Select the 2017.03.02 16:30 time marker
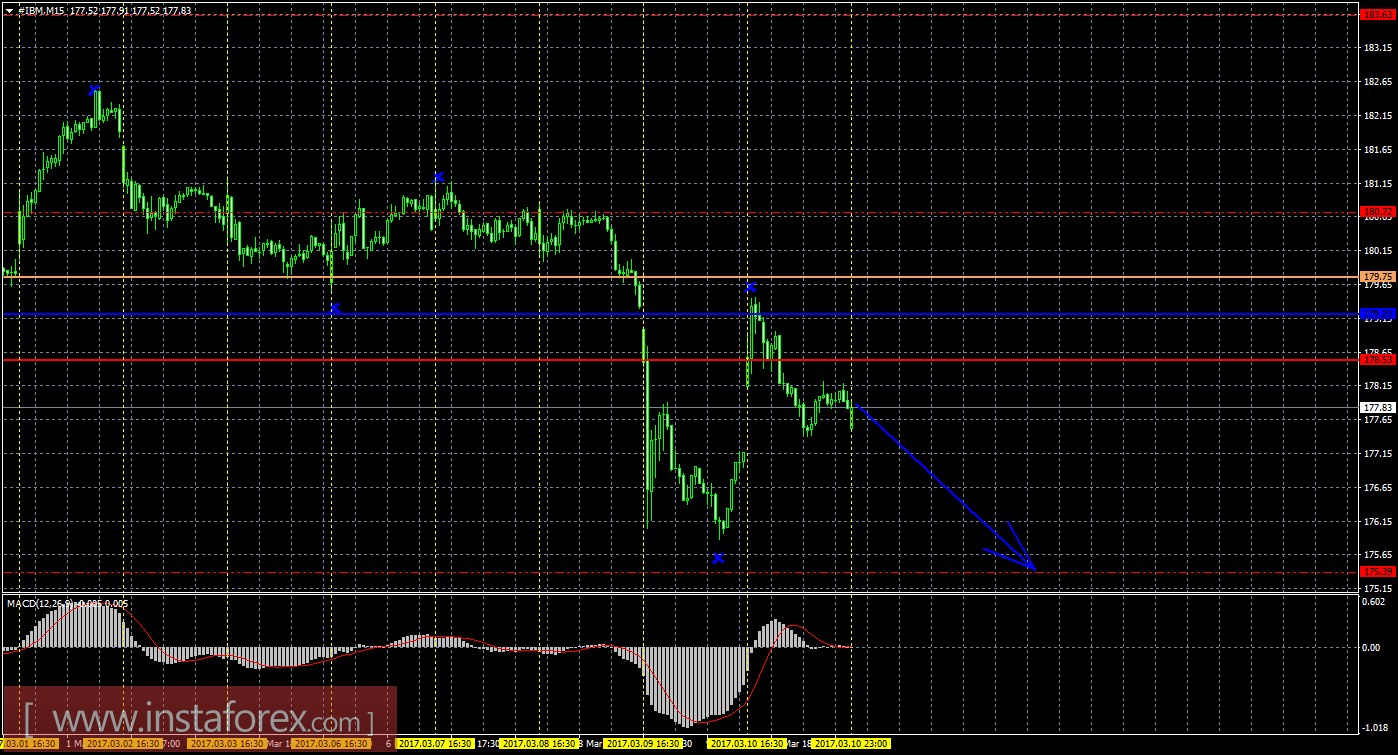 (x=122, y=744)
